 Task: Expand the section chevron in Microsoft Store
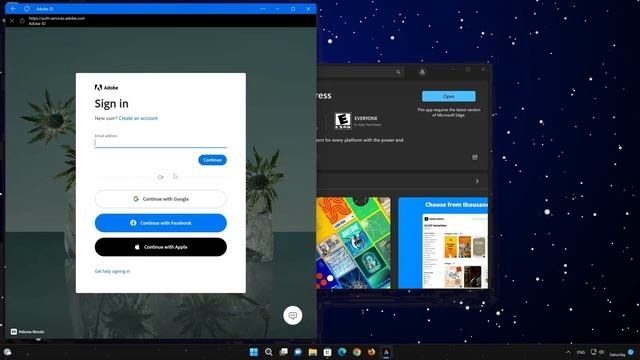pos(477,181)
